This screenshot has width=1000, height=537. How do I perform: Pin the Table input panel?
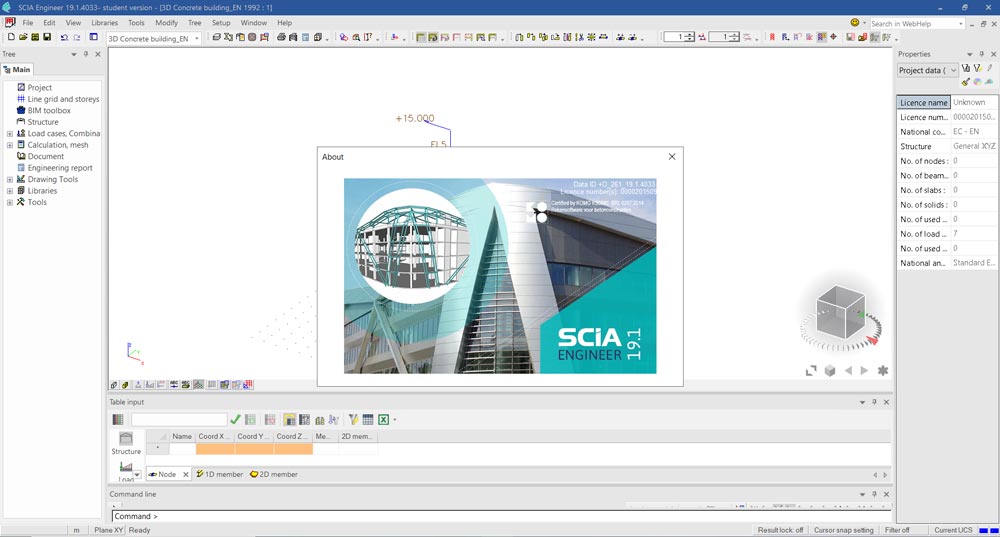coord(874,402)
